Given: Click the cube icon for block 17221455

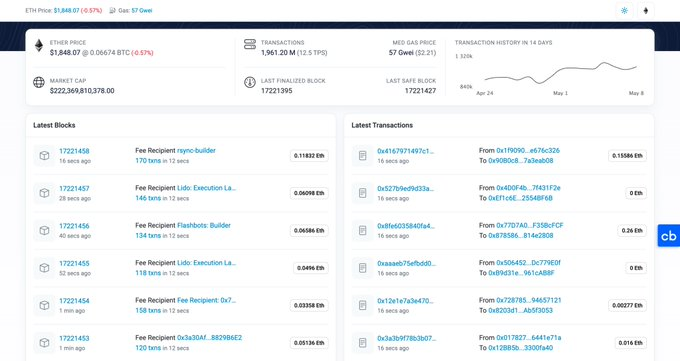Looking at the screenshot, I should point(44,268).
